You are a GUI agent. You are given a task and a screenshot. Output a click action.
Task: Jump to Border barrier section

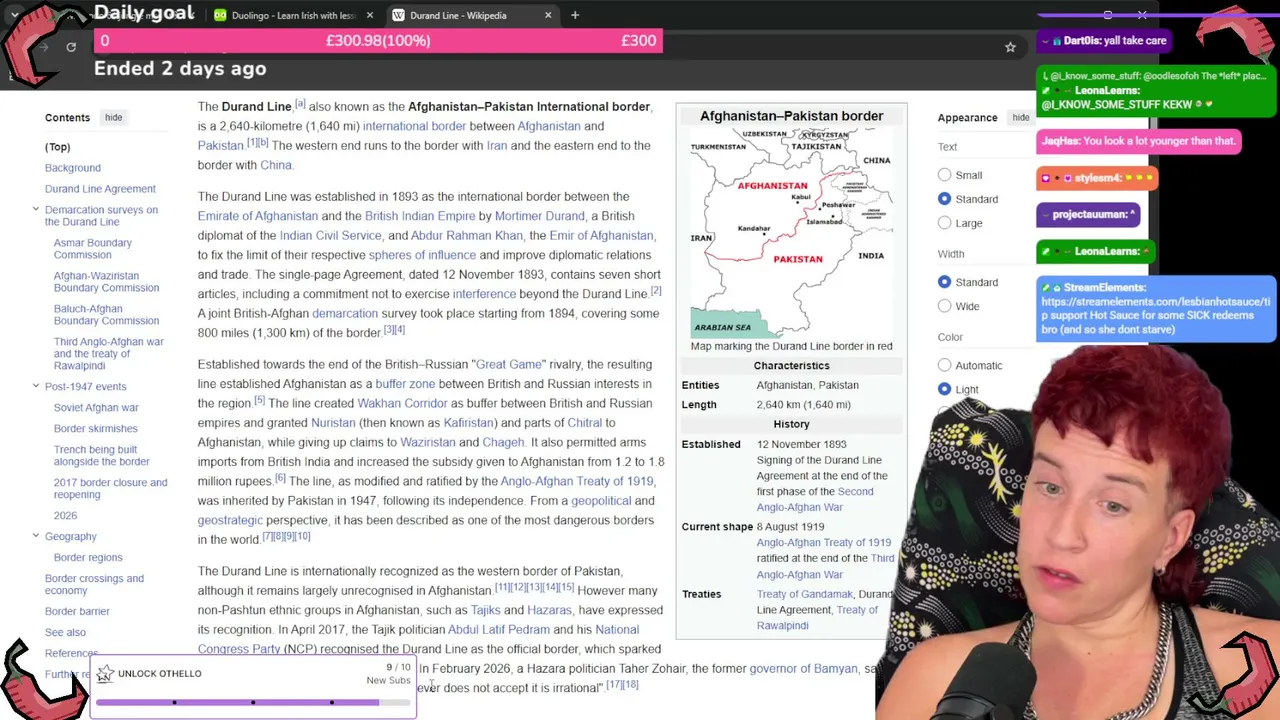point(77,612)
